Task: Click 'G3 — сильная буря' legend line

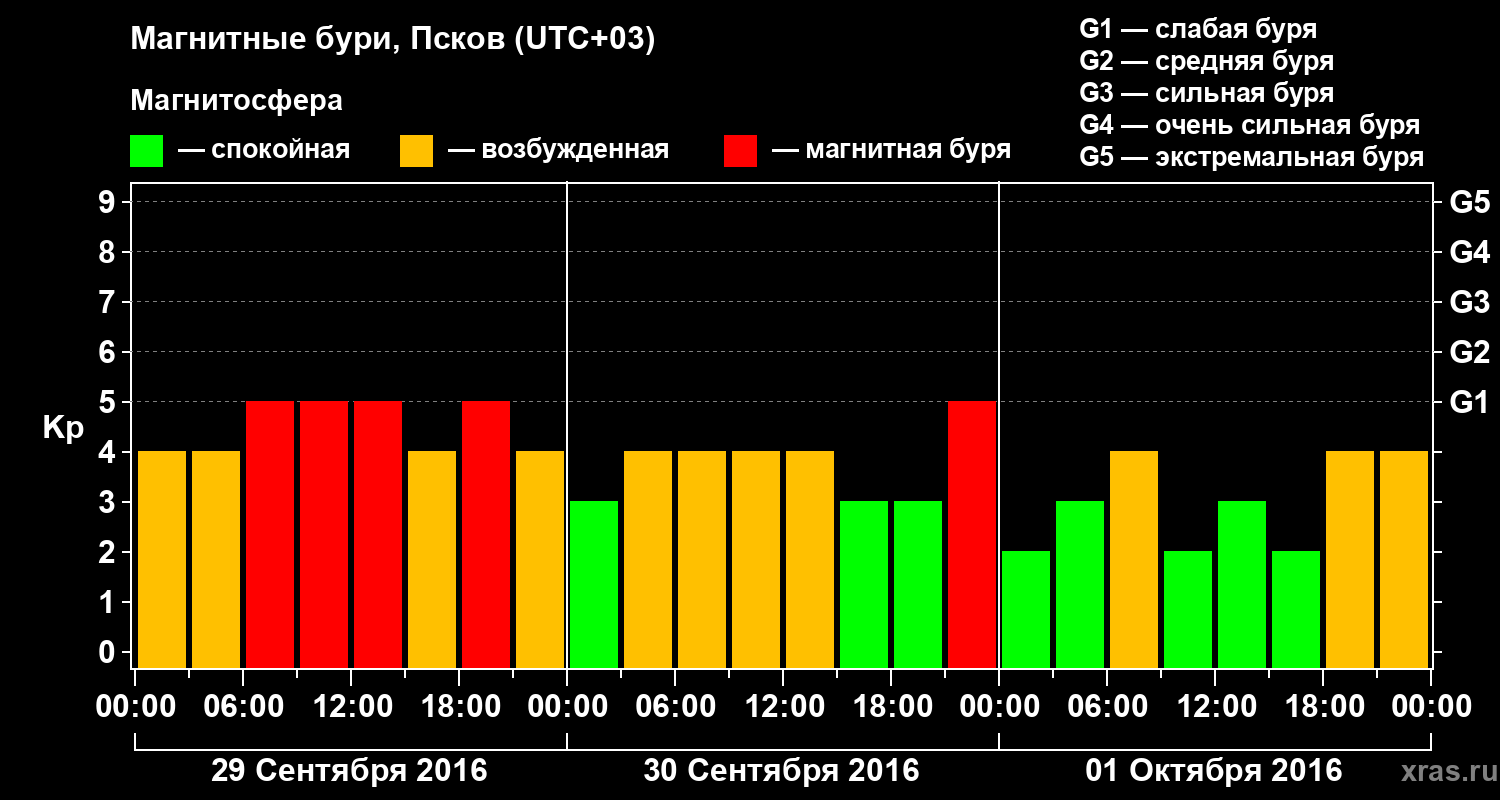Action: (1206, 93)
